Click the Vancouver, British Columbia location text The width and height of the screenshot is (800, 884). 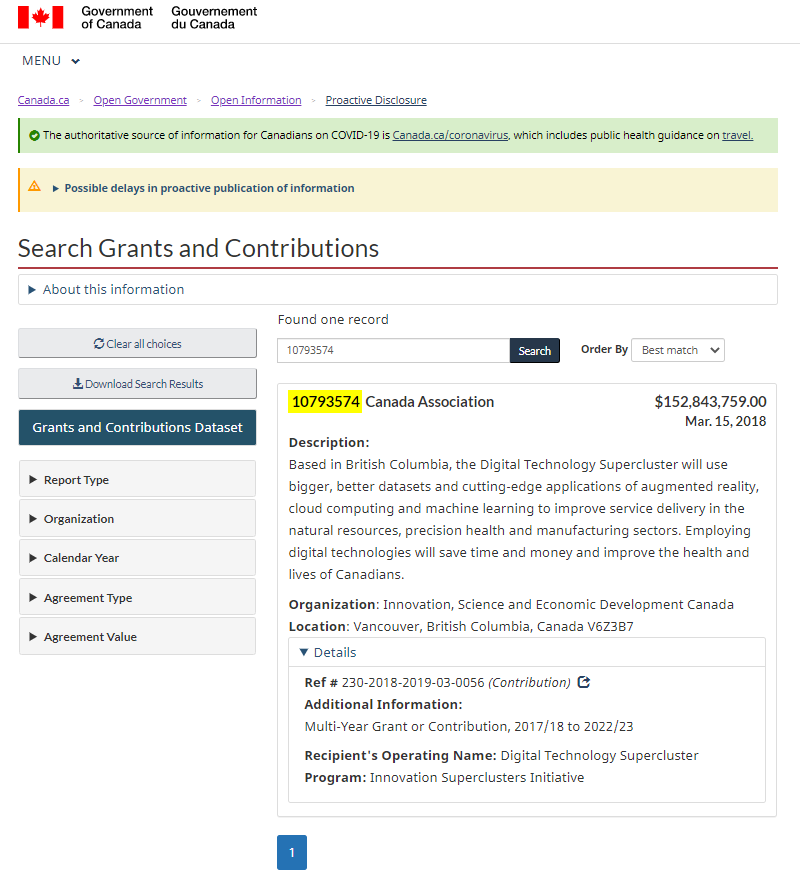point(493,626)
